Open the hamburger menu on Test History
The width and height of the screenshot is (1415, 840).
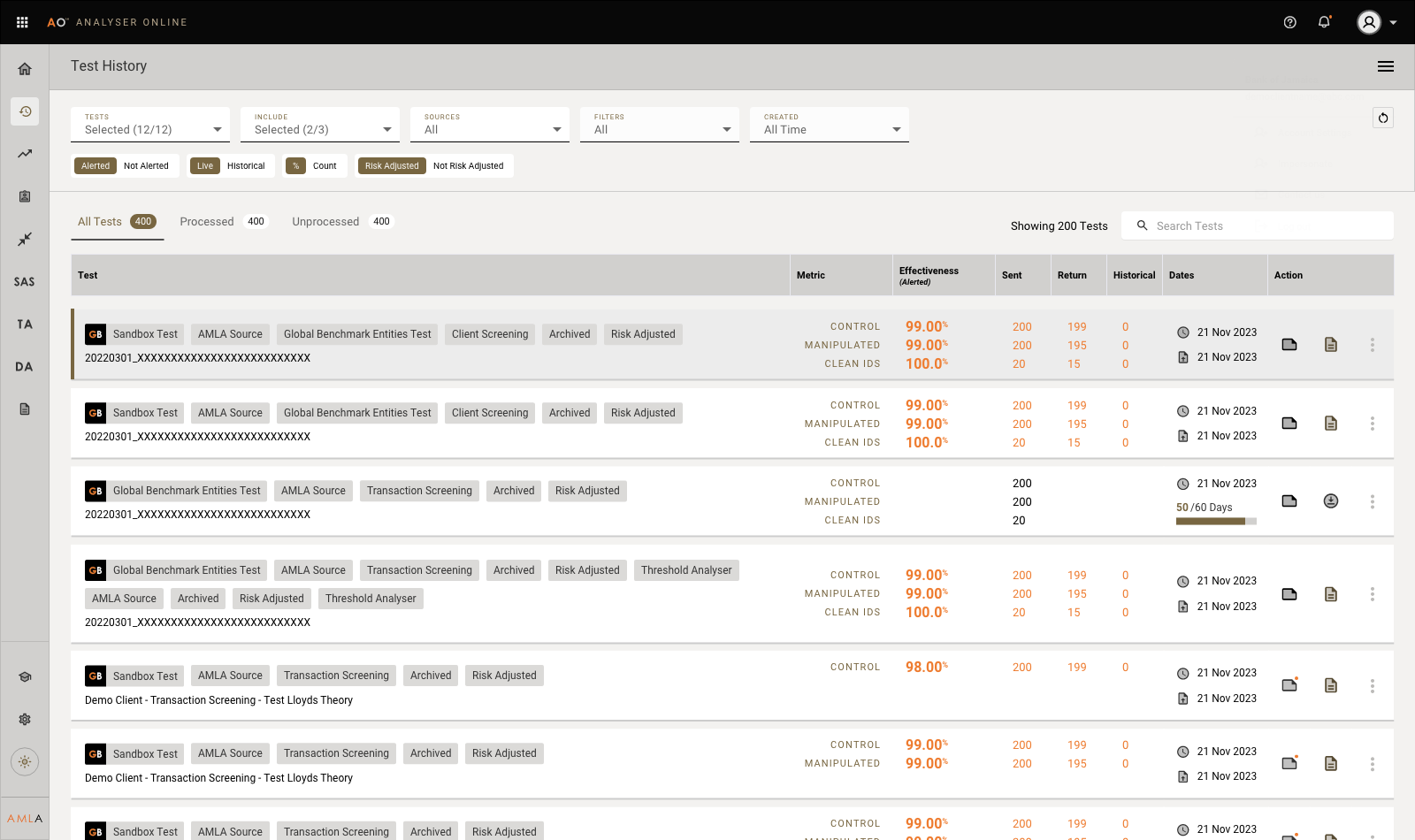[x=1385, y=66]
